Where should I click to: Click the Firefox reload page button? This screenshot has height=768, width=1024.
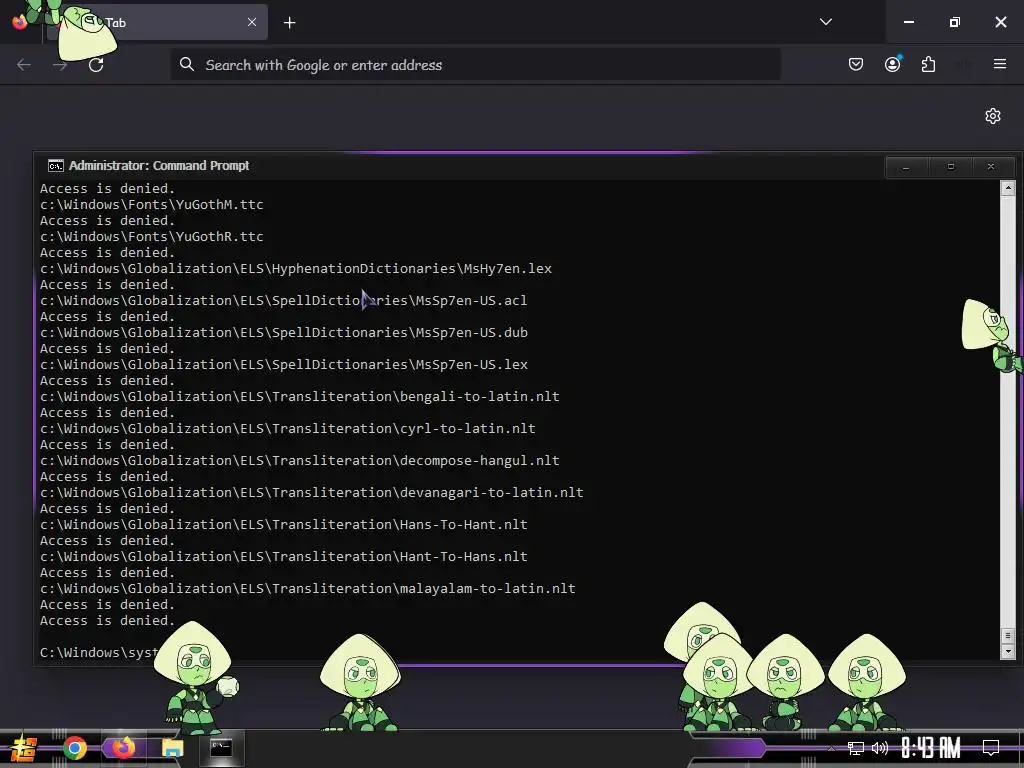point(96,65)
